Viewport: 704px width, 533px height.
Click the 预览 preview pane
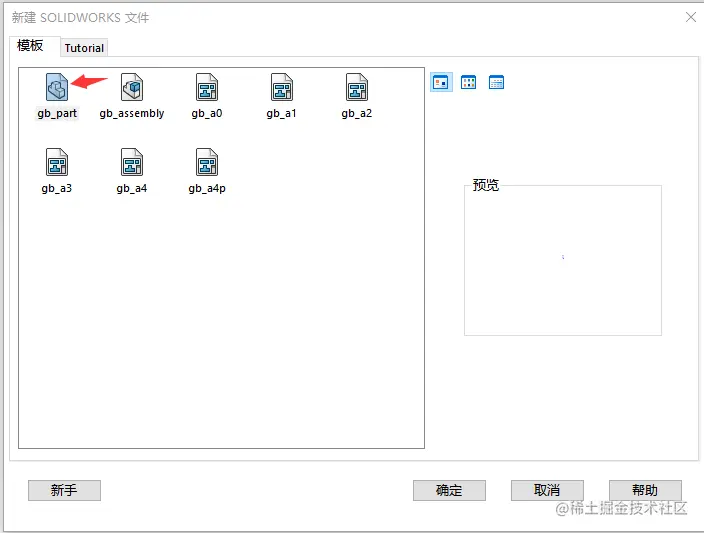[x=563, y=260]
